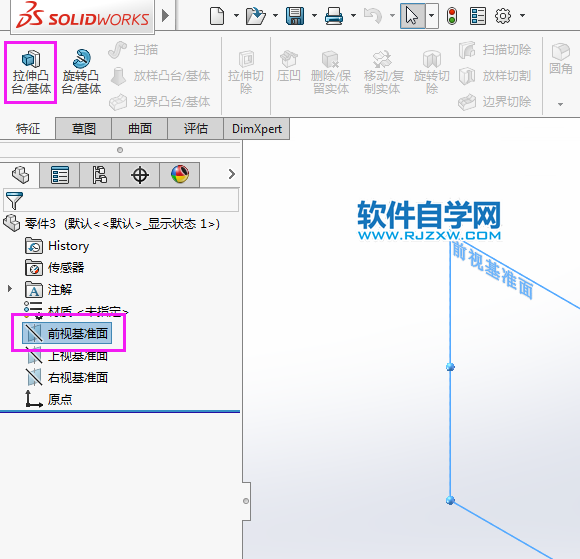
Task: Open the New document dropdown arrow
Action: point(236,16)
